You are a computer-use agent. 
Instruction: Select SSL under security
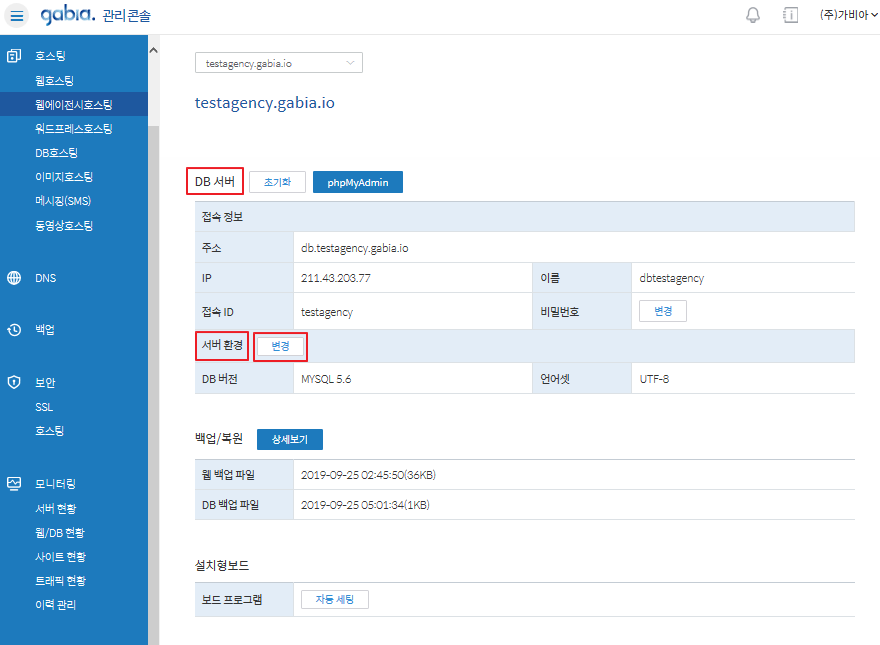pyautogui.click(x=44, y=407)
